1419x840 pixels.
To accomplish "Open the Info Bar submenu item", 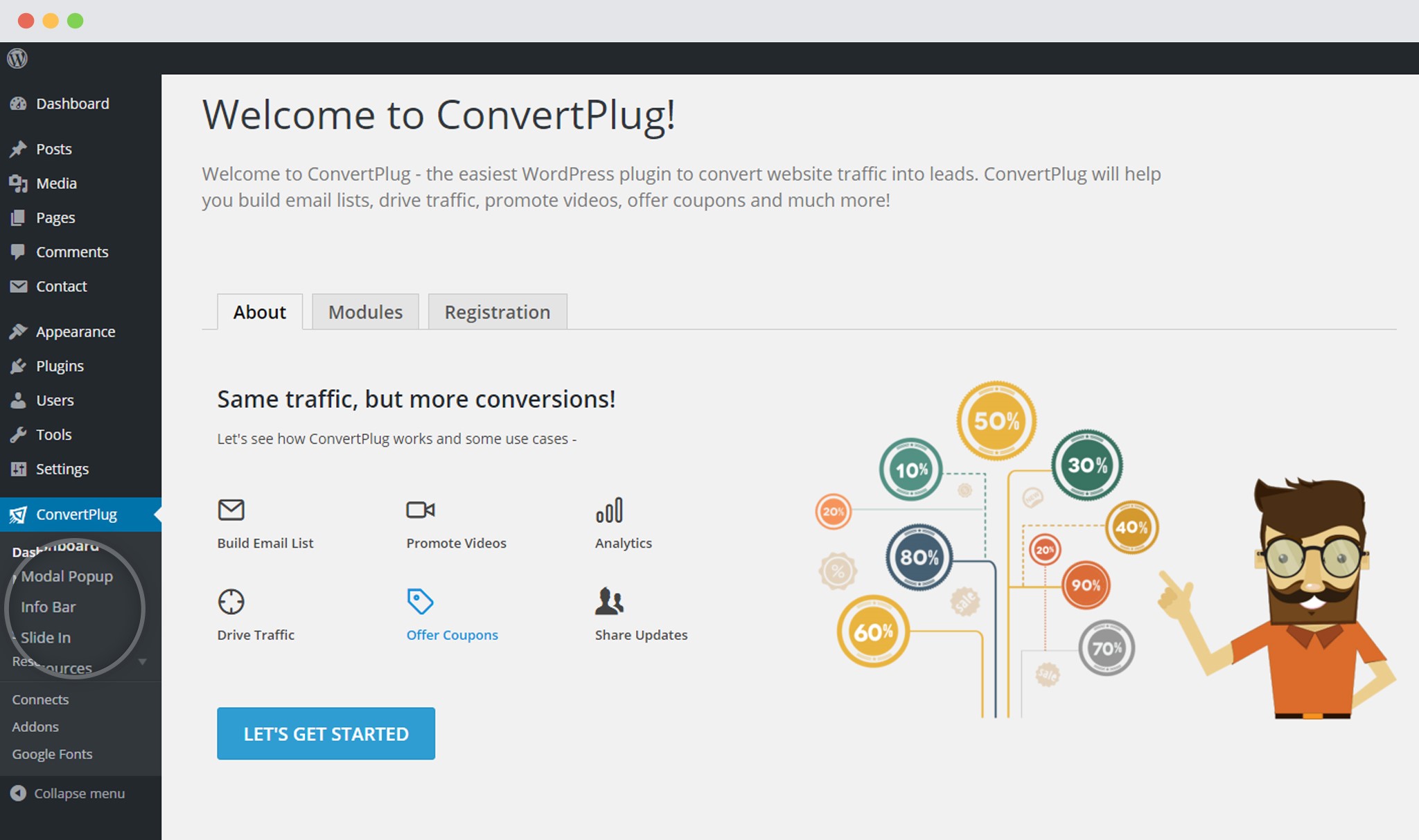I will click(x=48, y=607).
